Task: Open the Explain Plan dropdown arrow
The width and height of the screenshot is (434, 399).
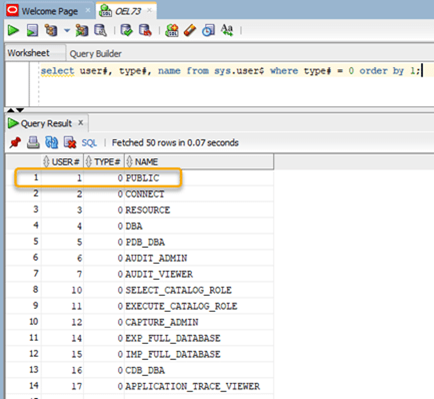Action: click(x=67, y=31)
